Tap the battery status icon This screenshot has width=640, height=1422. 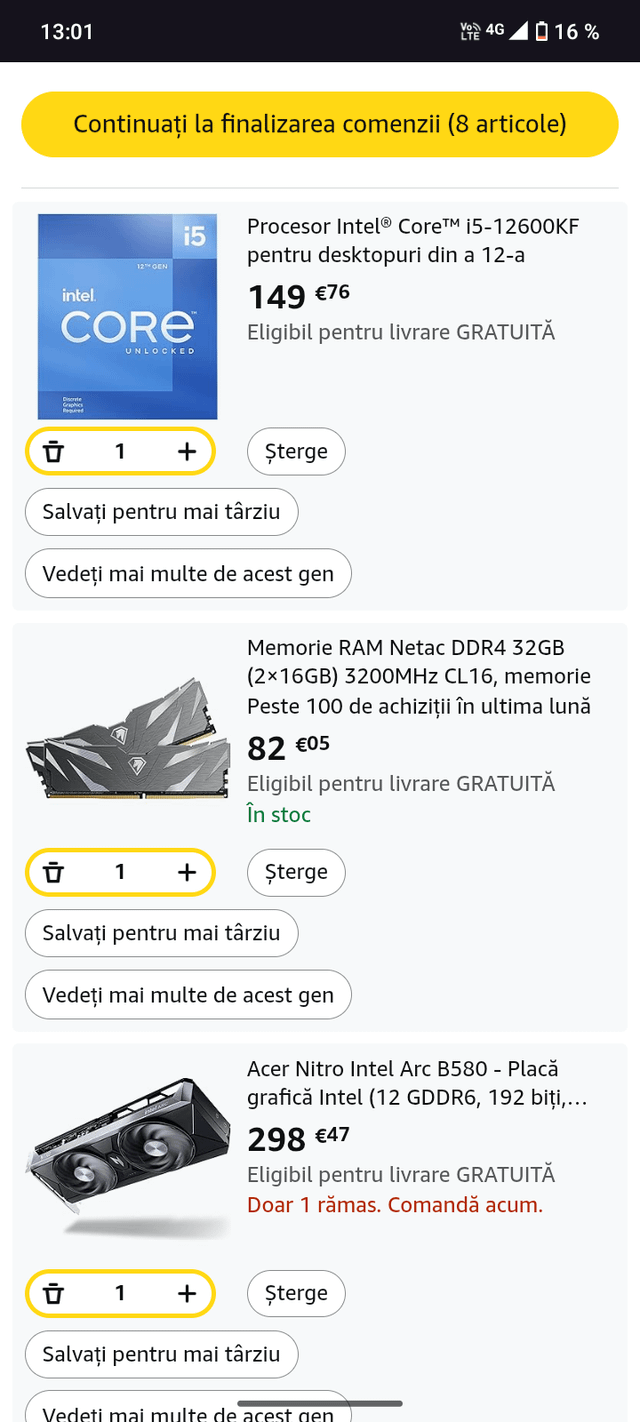tap(541, 32)
